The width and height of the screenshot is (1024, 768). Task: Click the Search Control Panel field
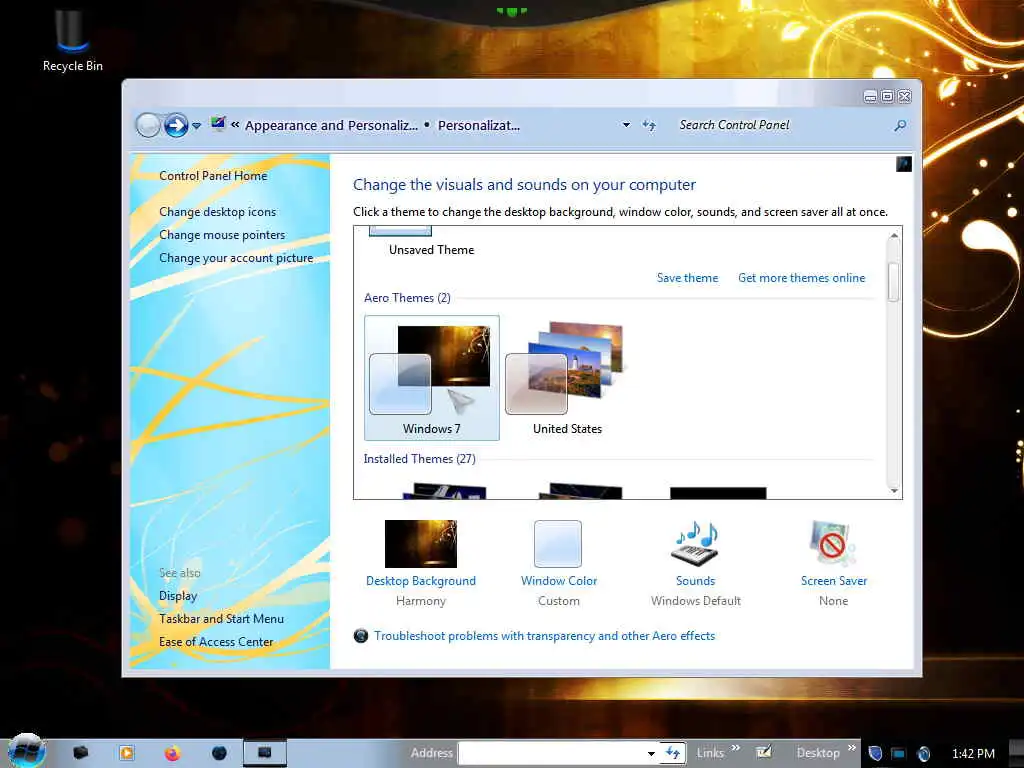[x=782, y=125]
